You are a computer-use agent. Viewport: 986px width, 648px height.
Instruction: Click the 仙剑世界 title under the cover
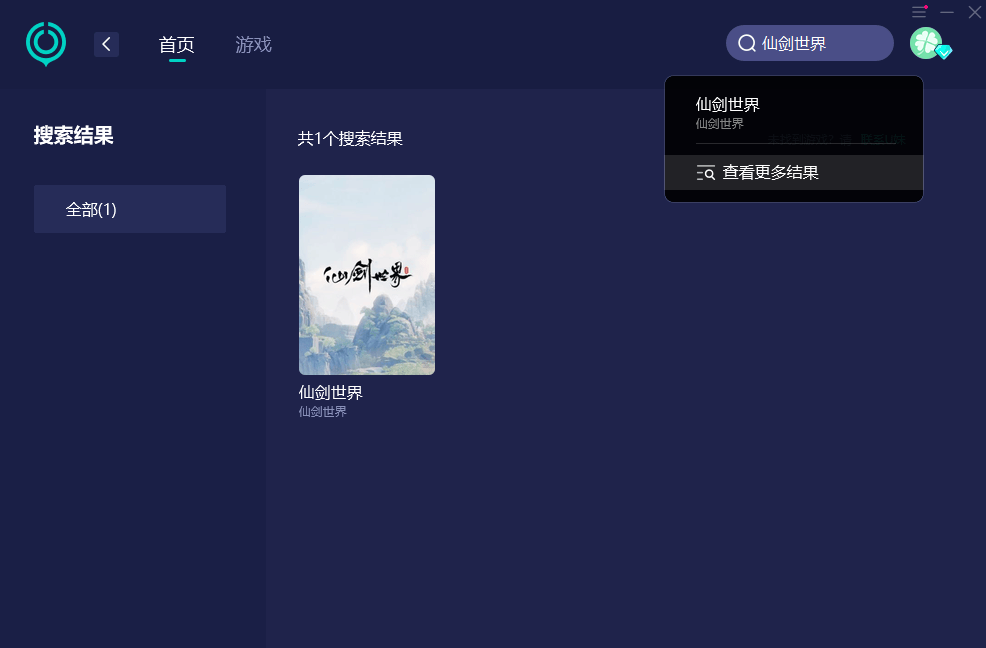331,393
